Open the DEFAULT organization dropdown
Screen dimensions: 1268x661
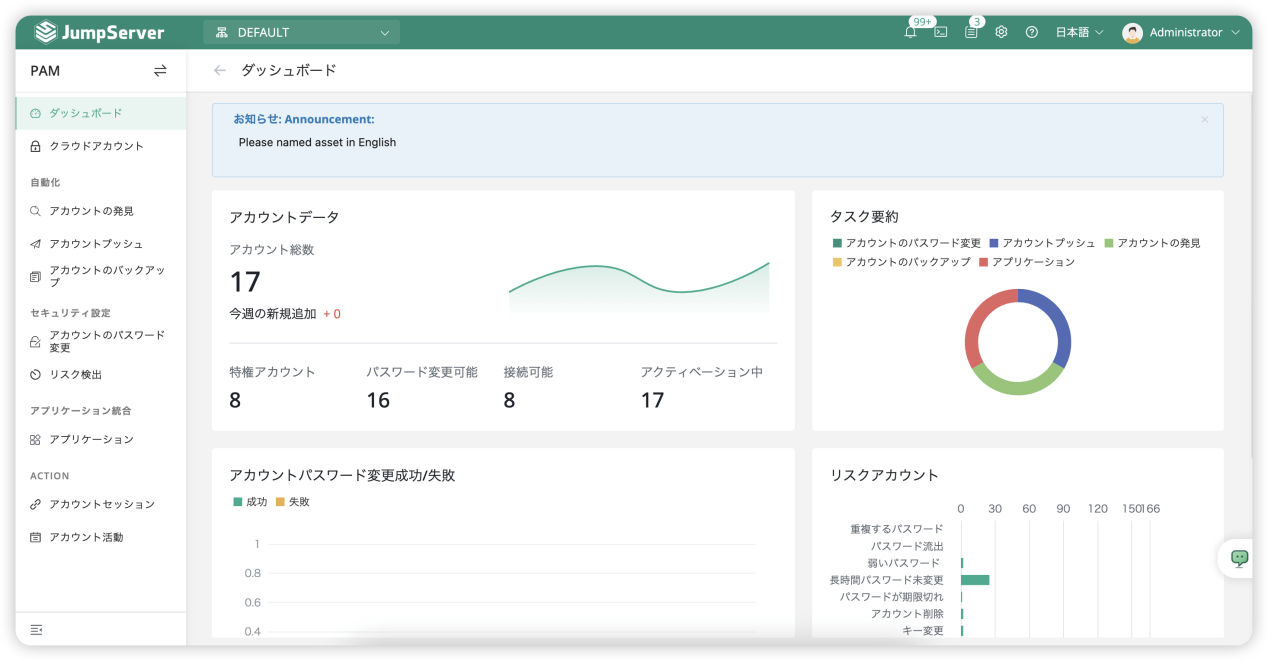[300, 31]
